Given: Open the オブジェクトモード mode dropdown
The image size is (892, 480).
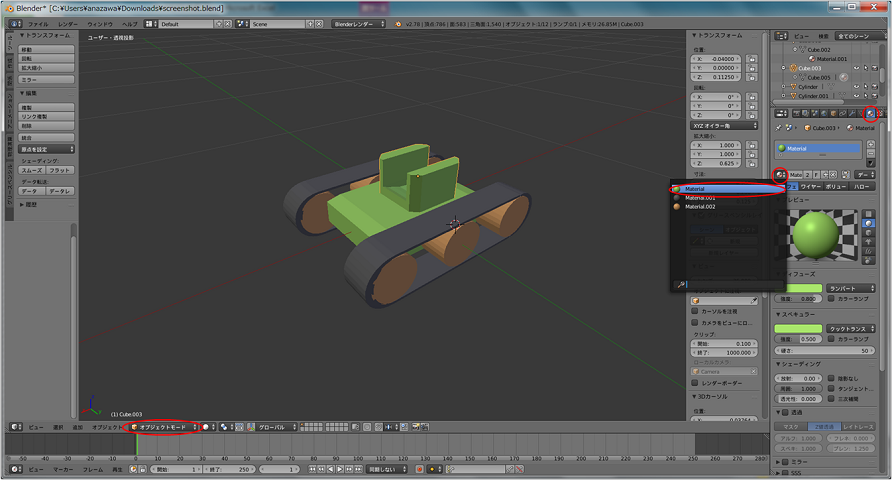Looking at the screenshot, I should (160, 427).
